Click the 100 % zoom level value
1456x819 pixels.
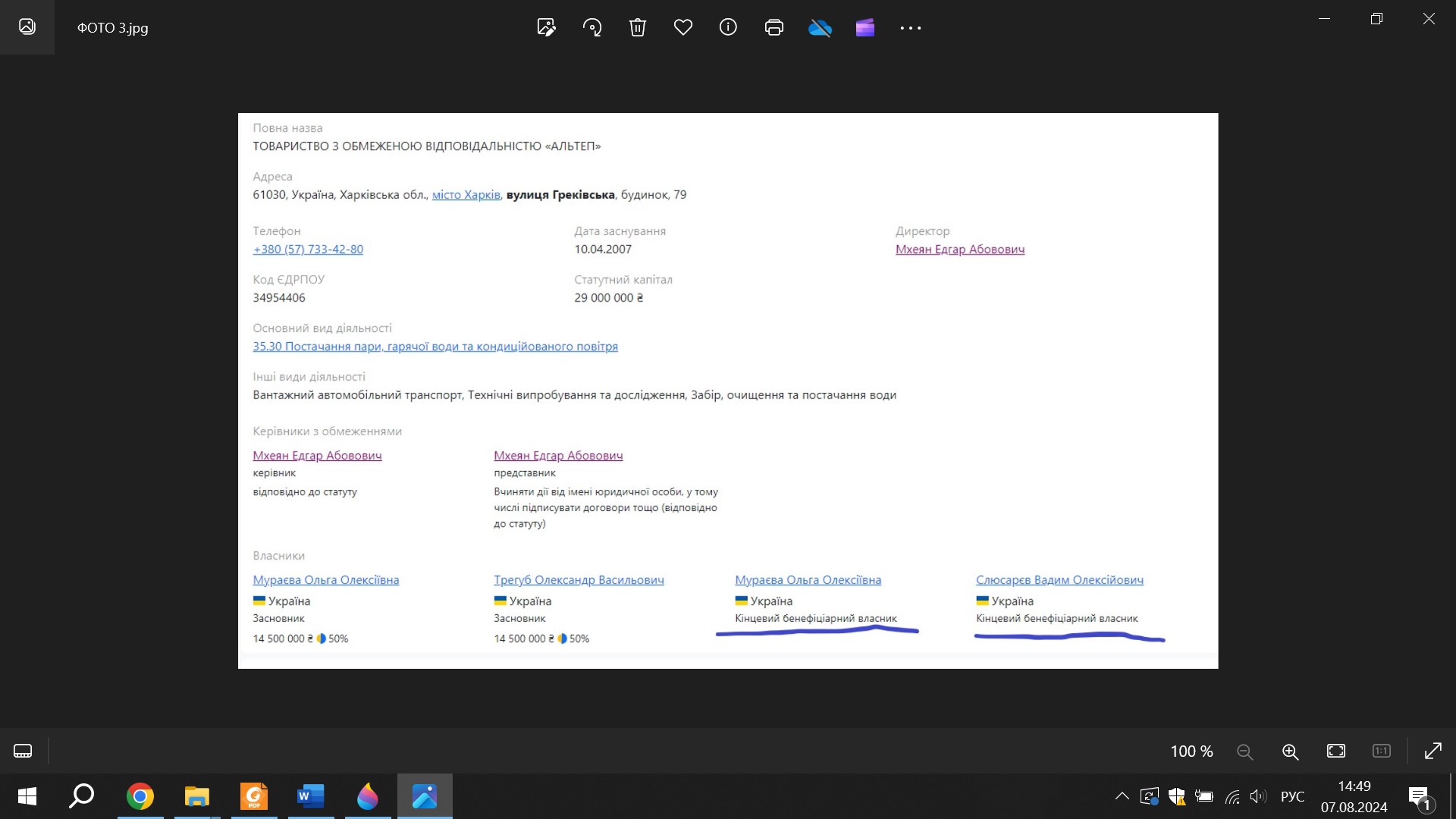(x=1191, y=752)
